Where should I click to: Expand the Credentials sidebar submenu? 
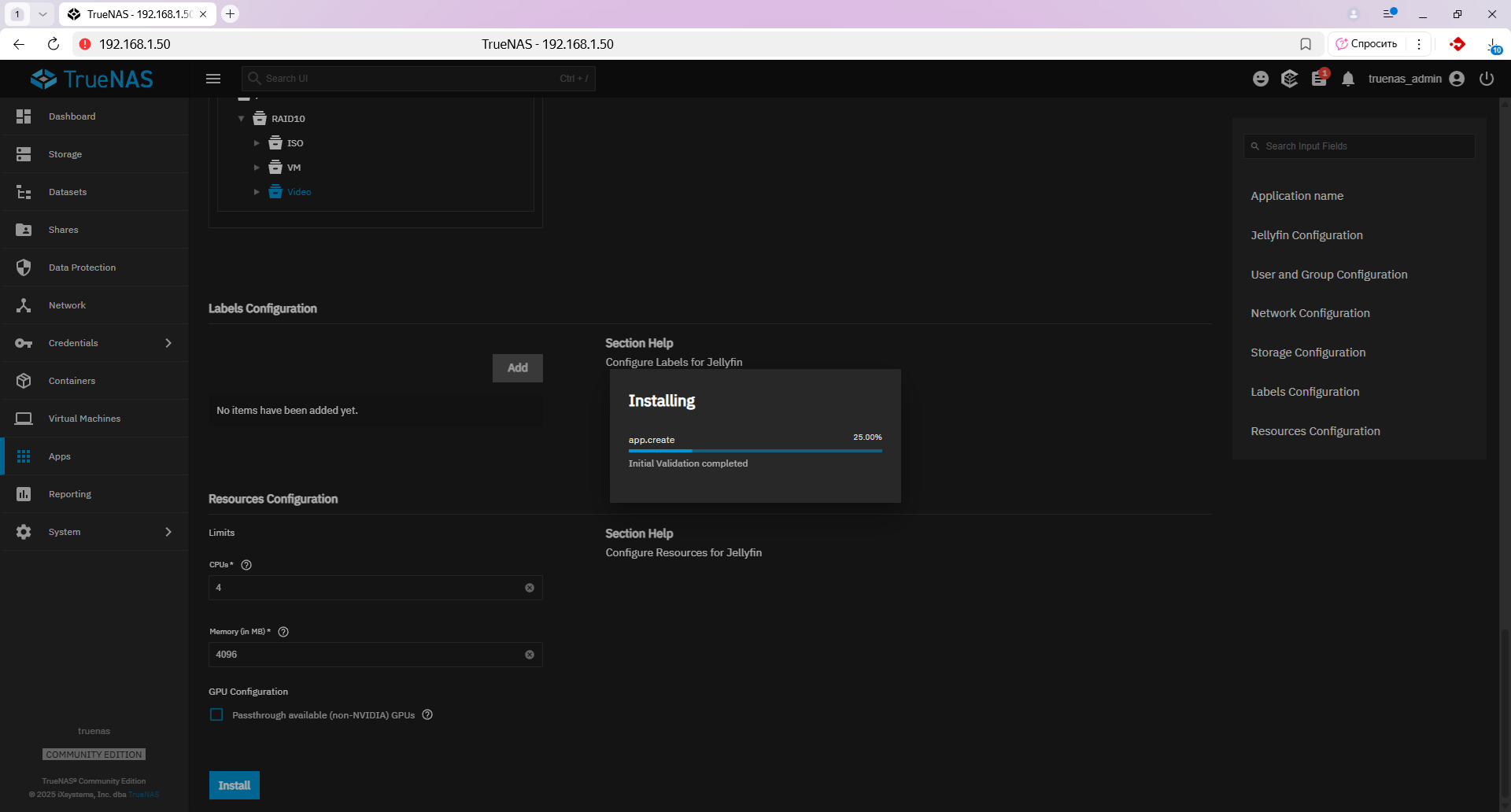(168, 343)
